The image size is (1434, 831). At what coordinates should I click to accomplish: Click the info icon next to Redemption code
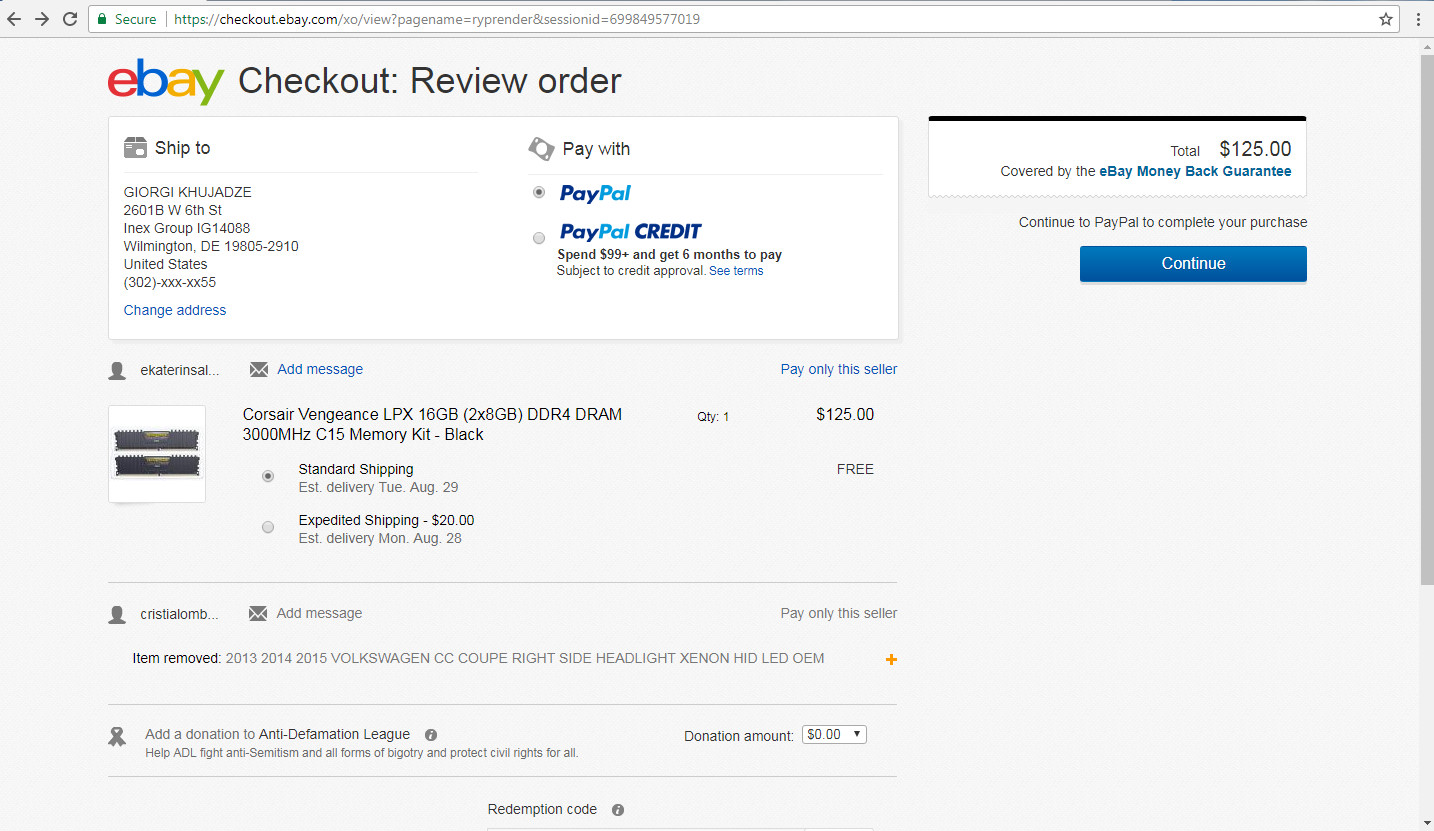click(x=618, y=810)
